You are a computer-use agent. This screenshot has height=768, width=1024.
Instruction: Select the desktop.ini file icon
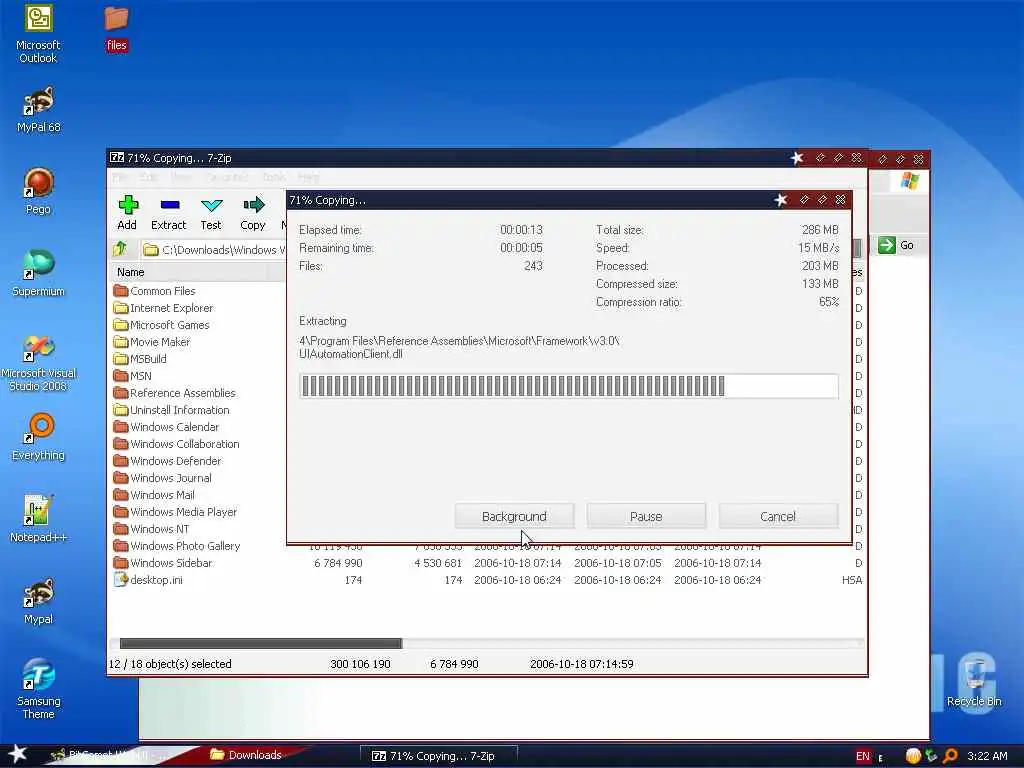pos(120,579)
